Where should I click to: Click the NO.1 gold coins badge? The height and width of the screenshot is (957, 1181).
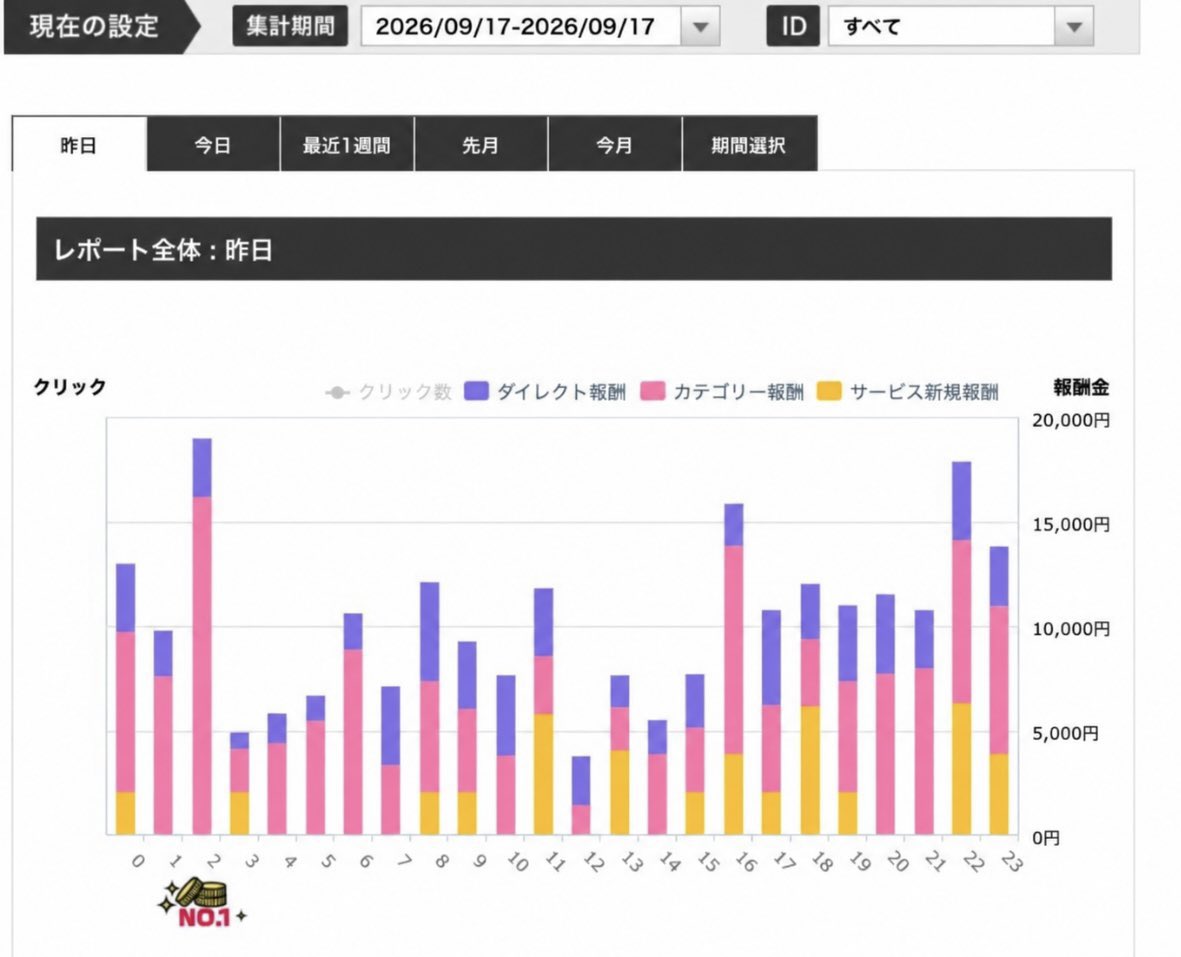click(x=200, y=902)
